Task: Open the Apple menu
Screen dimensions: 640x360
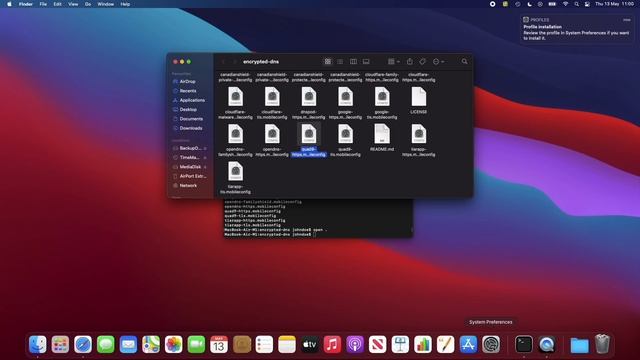Action: tap(9, 4)
